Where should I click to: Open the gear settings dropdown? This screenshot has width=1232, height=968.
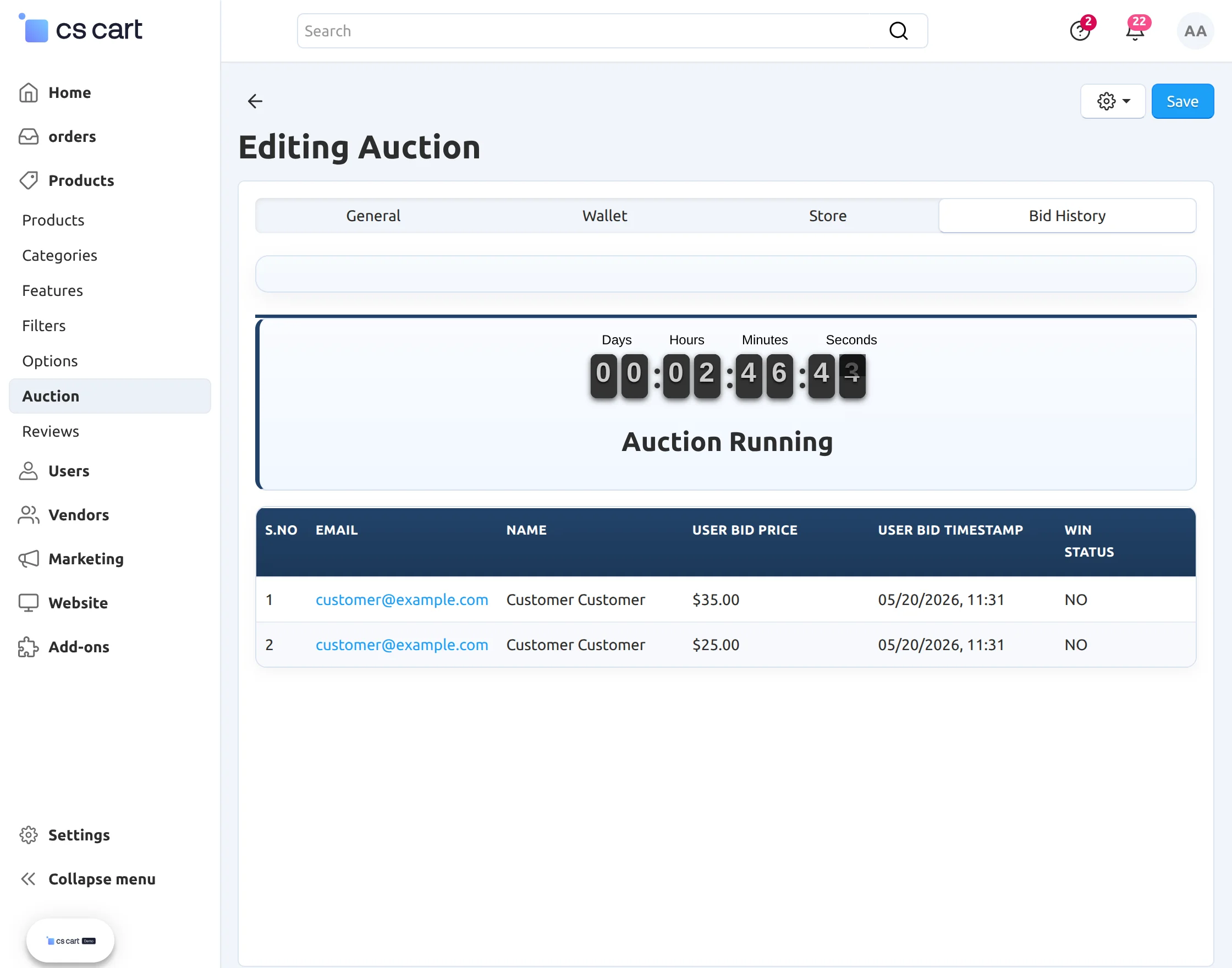tap(1113, 101)
